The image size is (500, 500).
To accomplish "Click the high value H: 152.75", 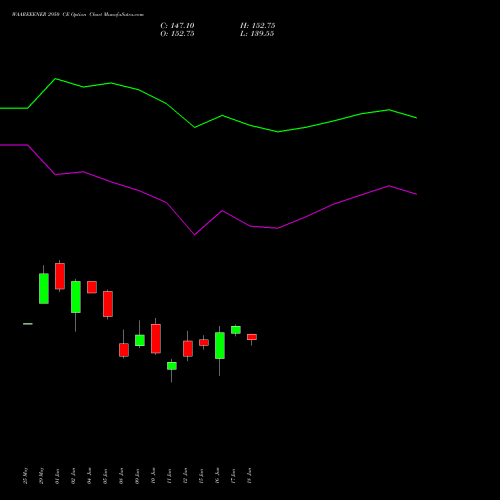I will [x=258, y=26].
